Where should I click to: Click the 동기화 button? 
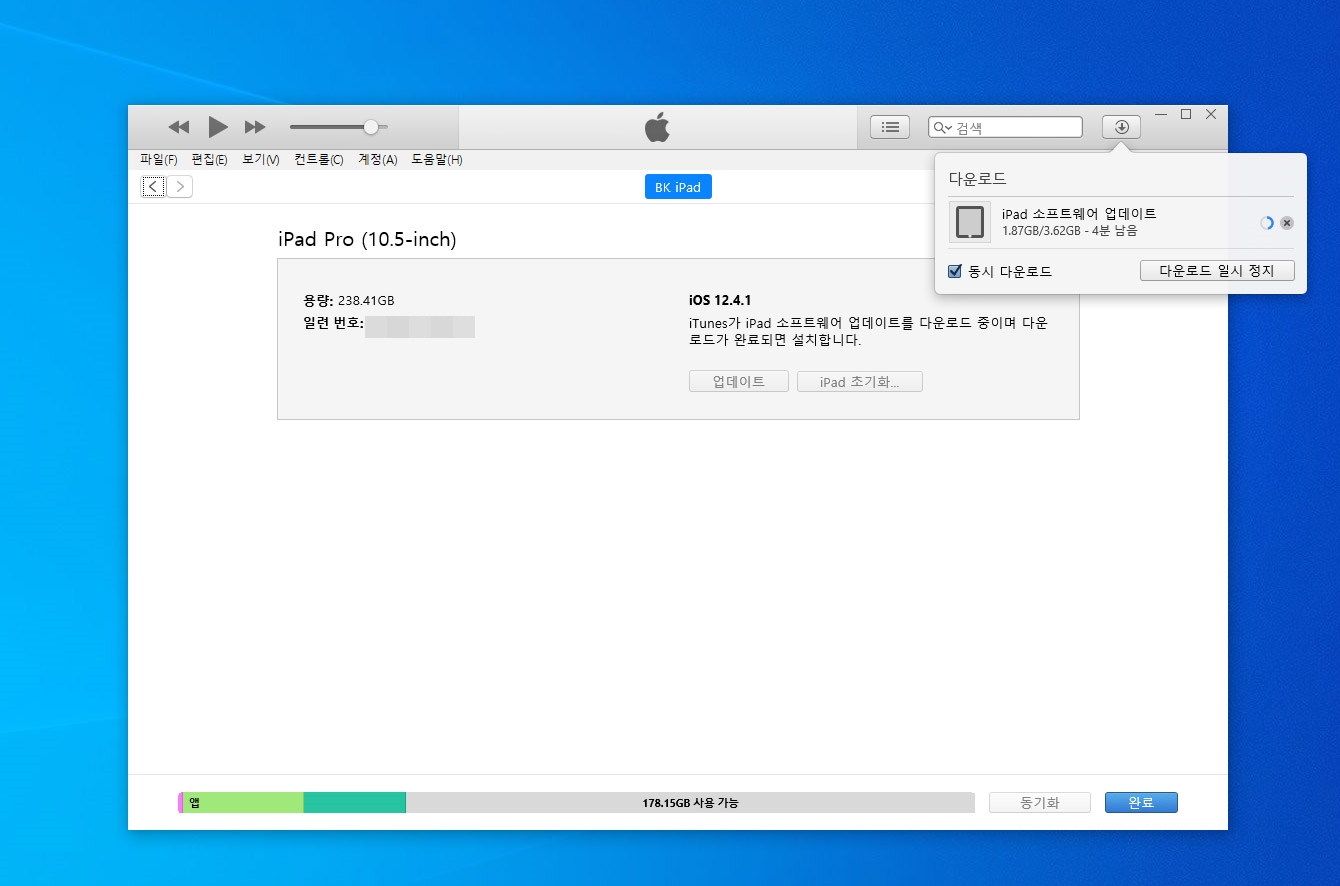1040,803
